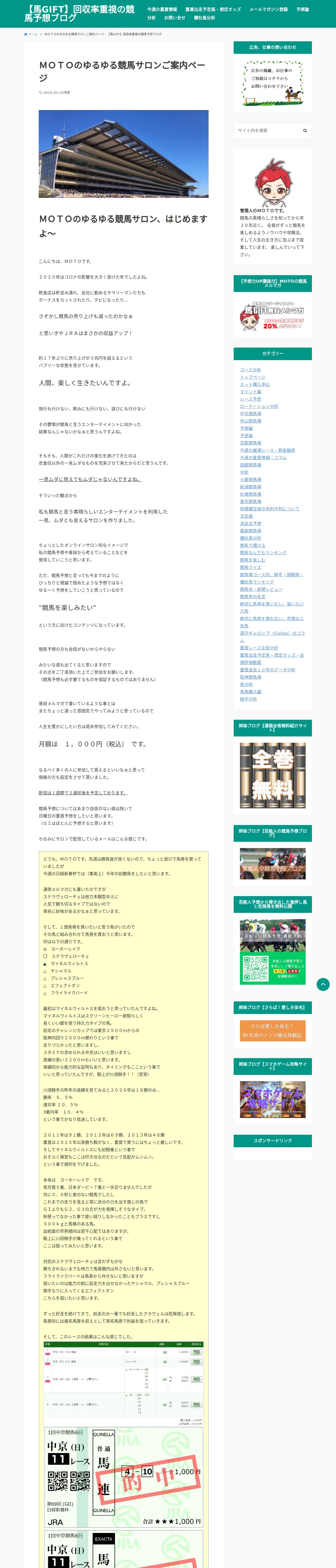Open 次走報 category link
The height and width of the screenshot is (1568, 336).
tap(246, 516)
